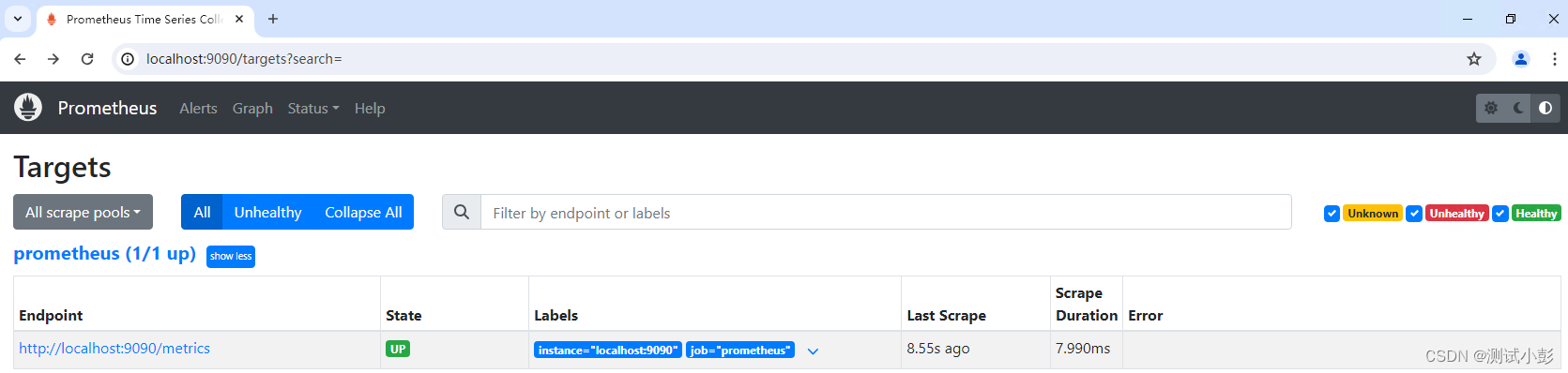Uncheck the Healthy filter checkbox
Viewport: 1568px width, 373px height.
(1500, 214)
